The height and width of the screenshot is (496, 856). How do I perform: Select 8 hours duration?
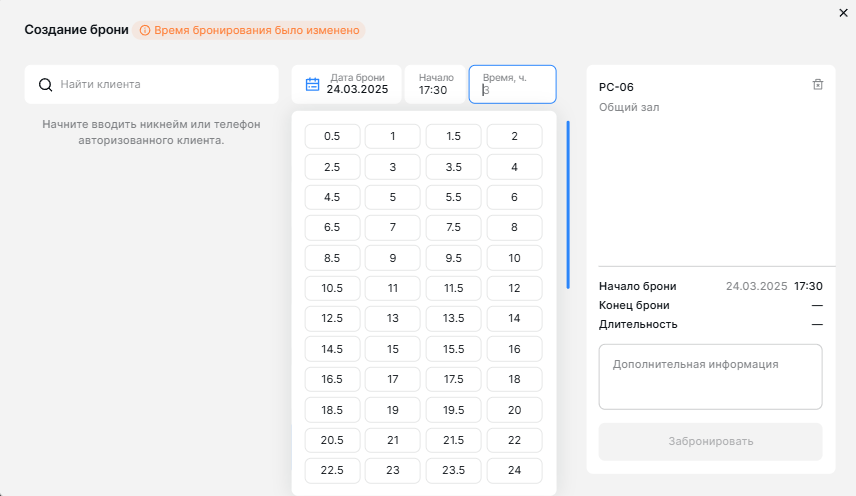click(x=514, y=228)
